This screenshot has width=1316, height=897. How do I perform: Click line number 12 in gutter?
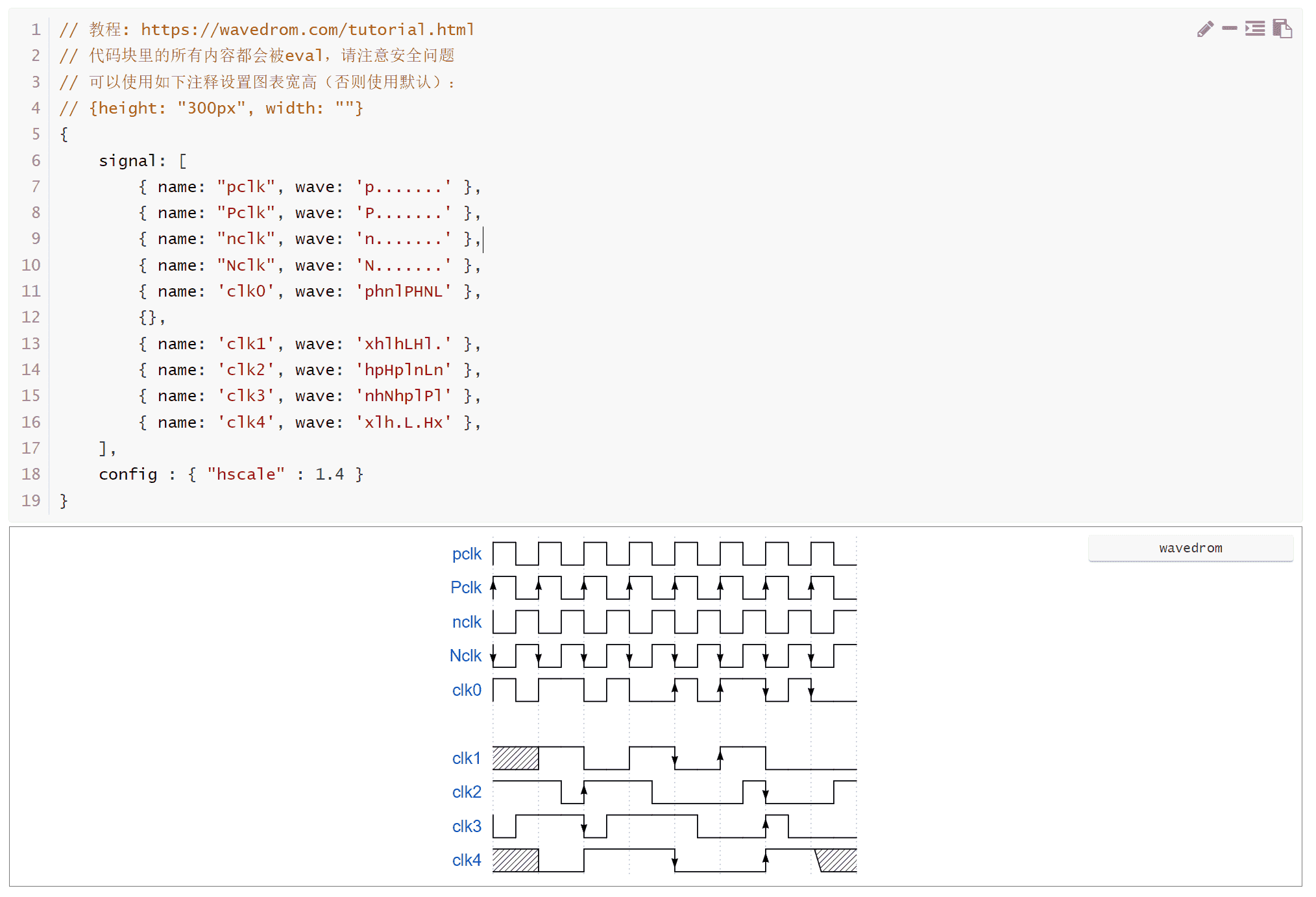tap(31, 317)
